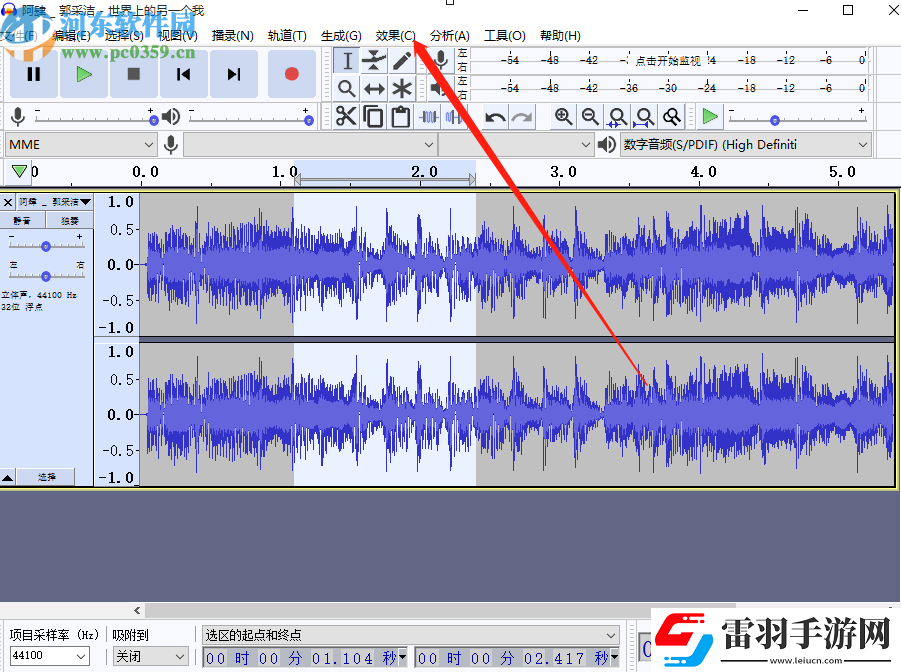Click the Play-at-speed green button
901x672 pixels.
click(710, 117)
